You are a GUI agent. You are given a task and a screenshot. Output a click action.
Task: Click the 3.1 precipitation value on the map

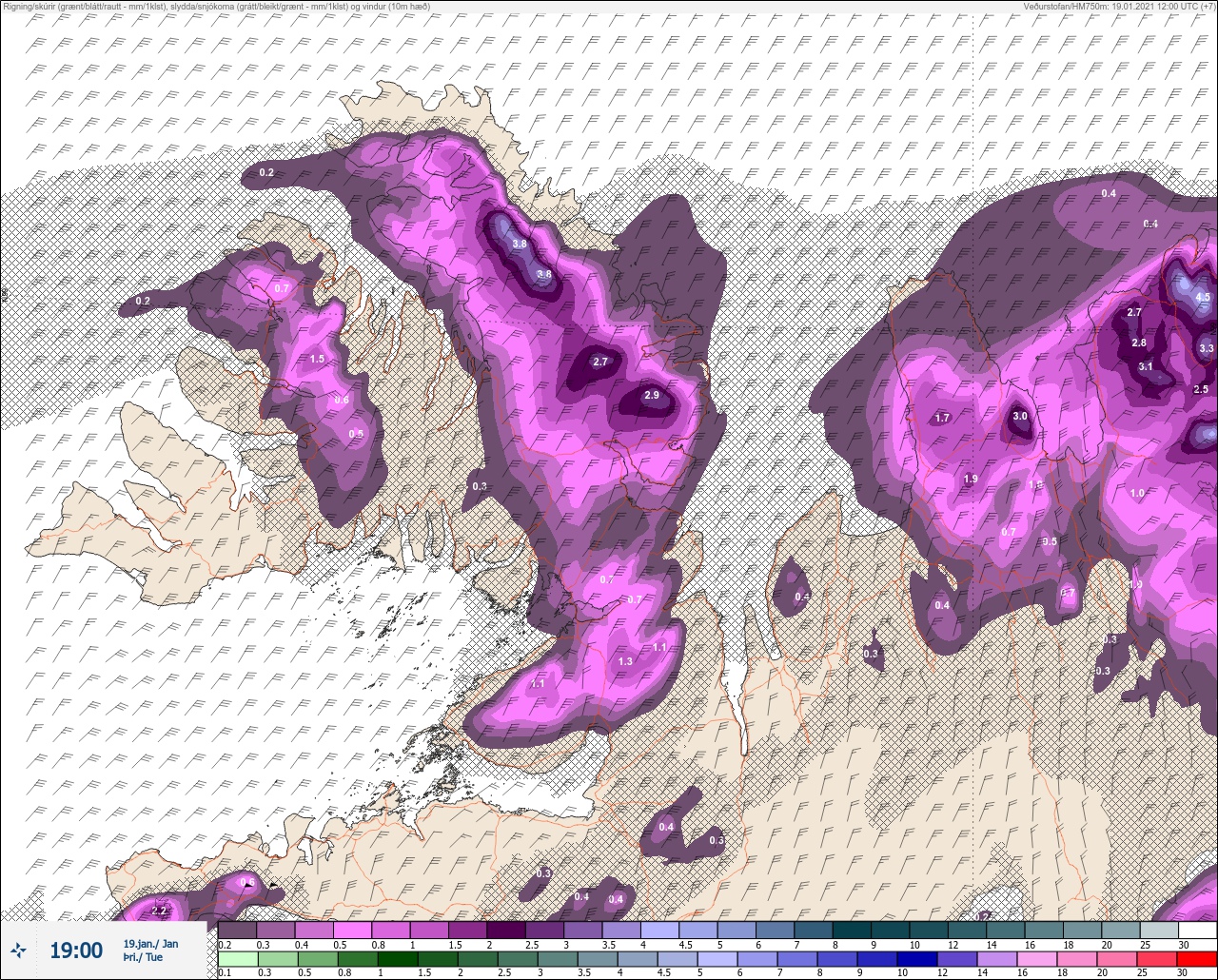pyautogui.click(x=1146, y=366)
